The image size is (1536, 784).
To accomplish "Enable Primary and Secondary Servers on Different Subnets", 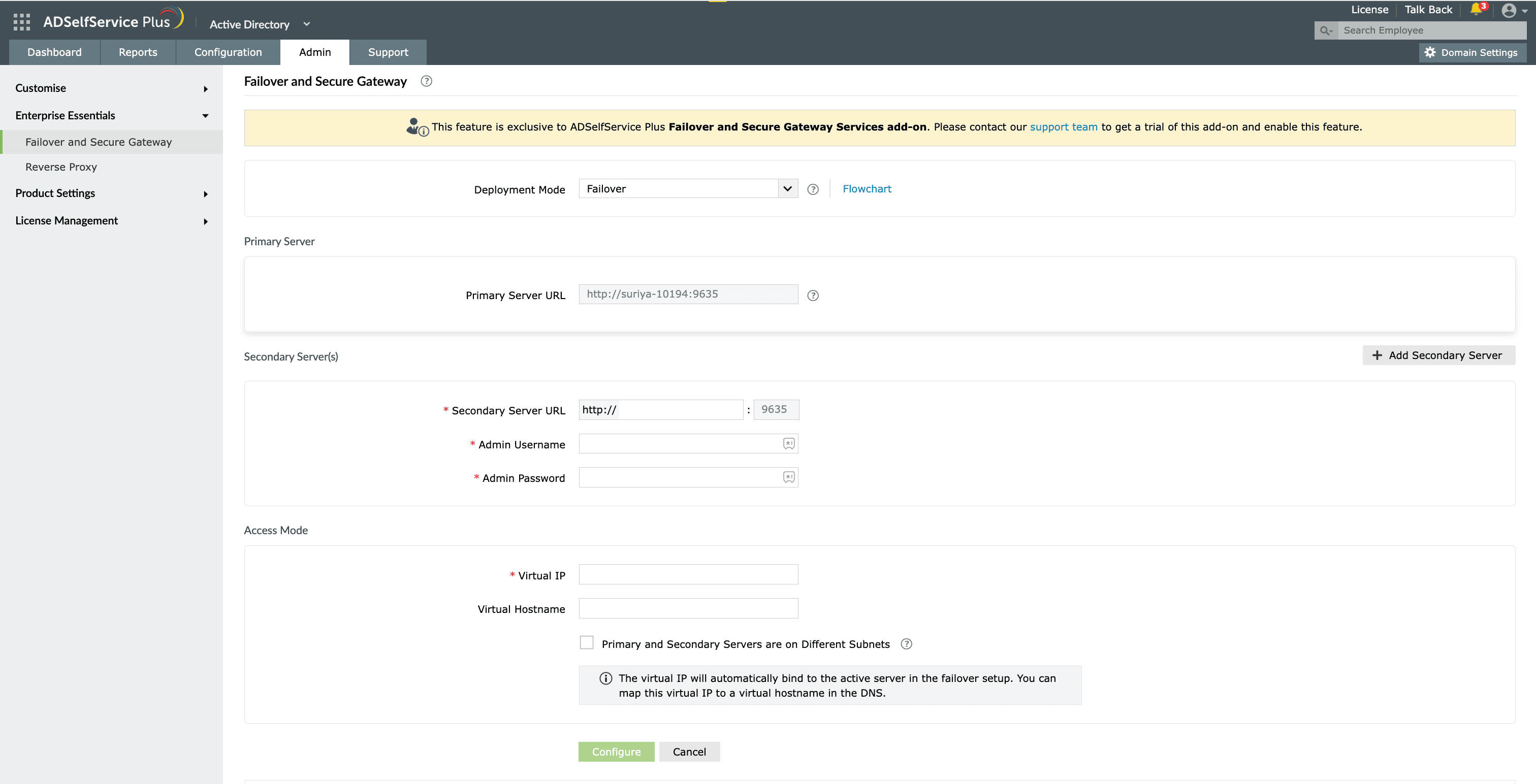I will (x=587, y=643).
